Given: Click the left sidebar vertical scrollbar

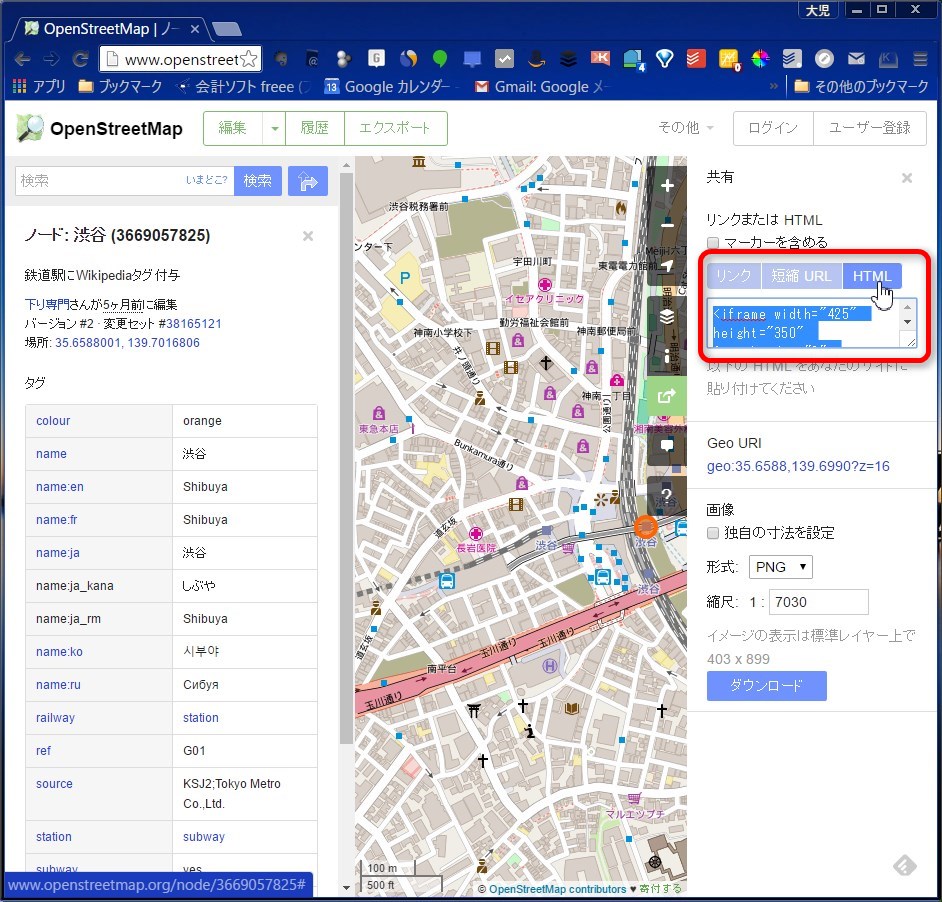Looking at the screenshot, I should coord(346,457).
